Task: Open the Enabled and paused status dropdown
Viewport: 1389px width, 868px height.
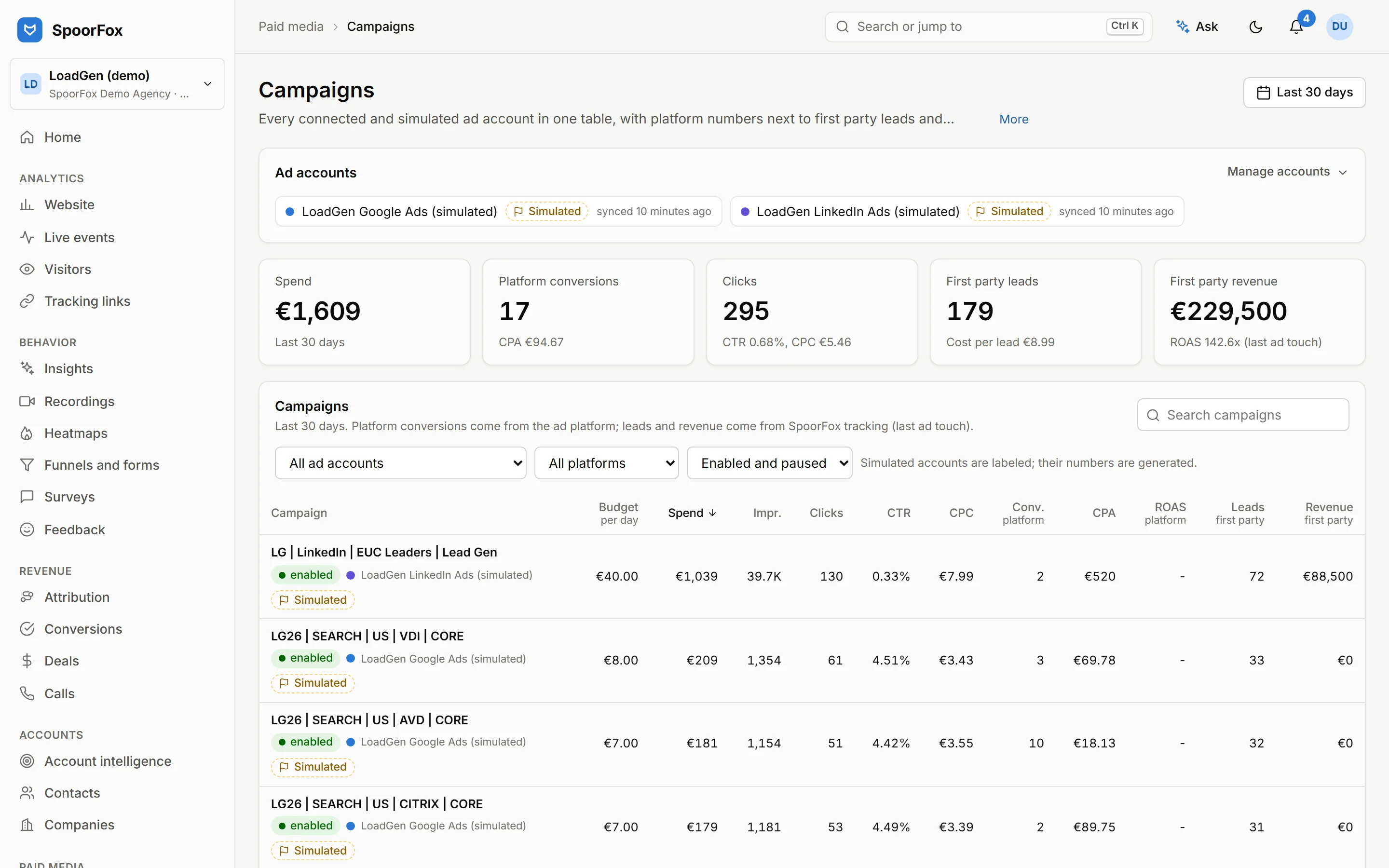Action: 769,463
